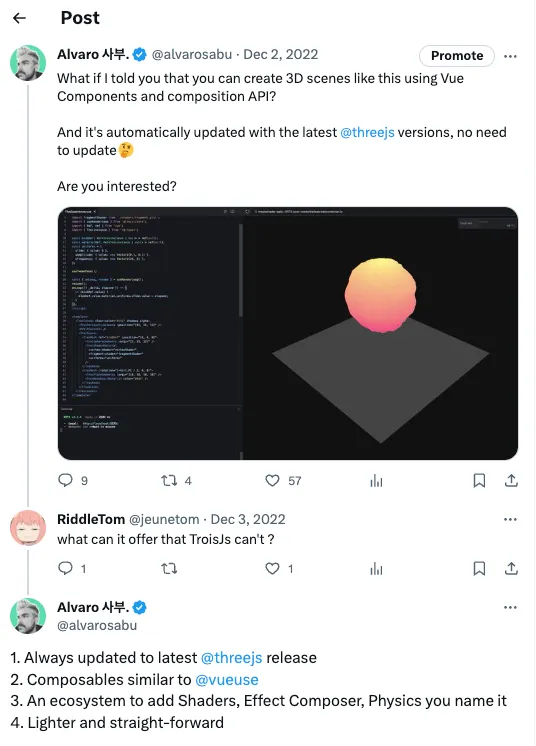This screenshot has width=536, height=746.
Task: View analytics icon on main post
Action: click(376, 481)
